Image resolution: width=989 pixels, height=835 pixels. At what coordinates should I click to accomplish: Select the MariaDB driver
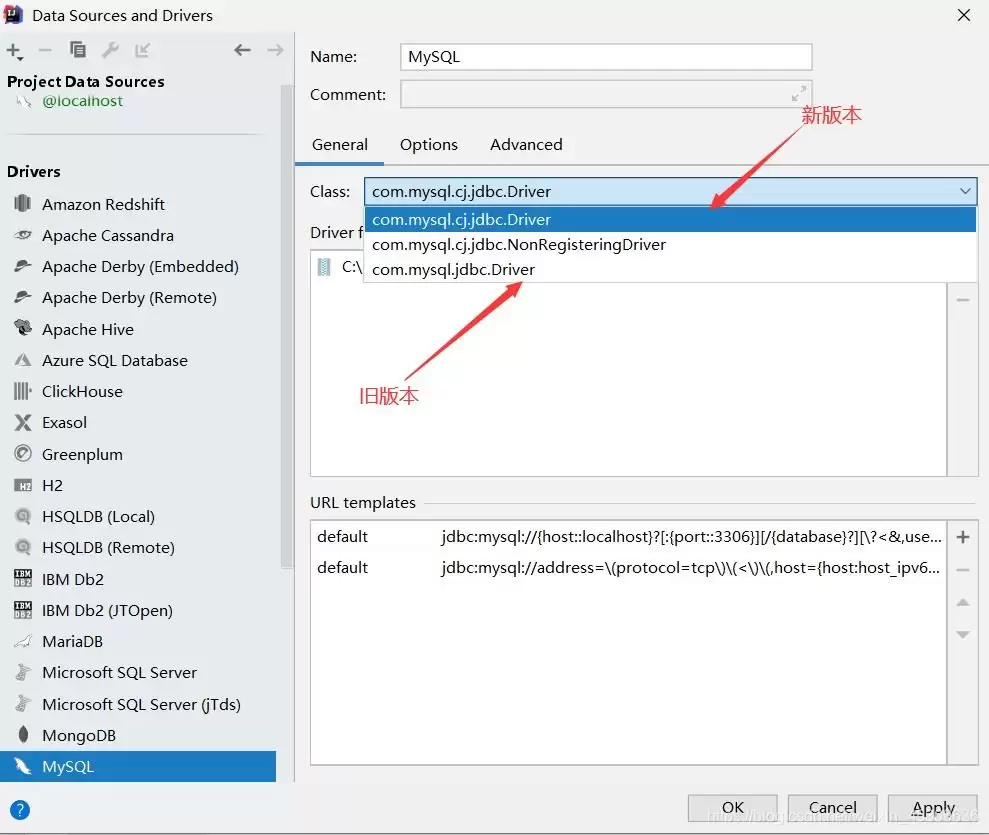pyautogui.click(x=138, y=641)
